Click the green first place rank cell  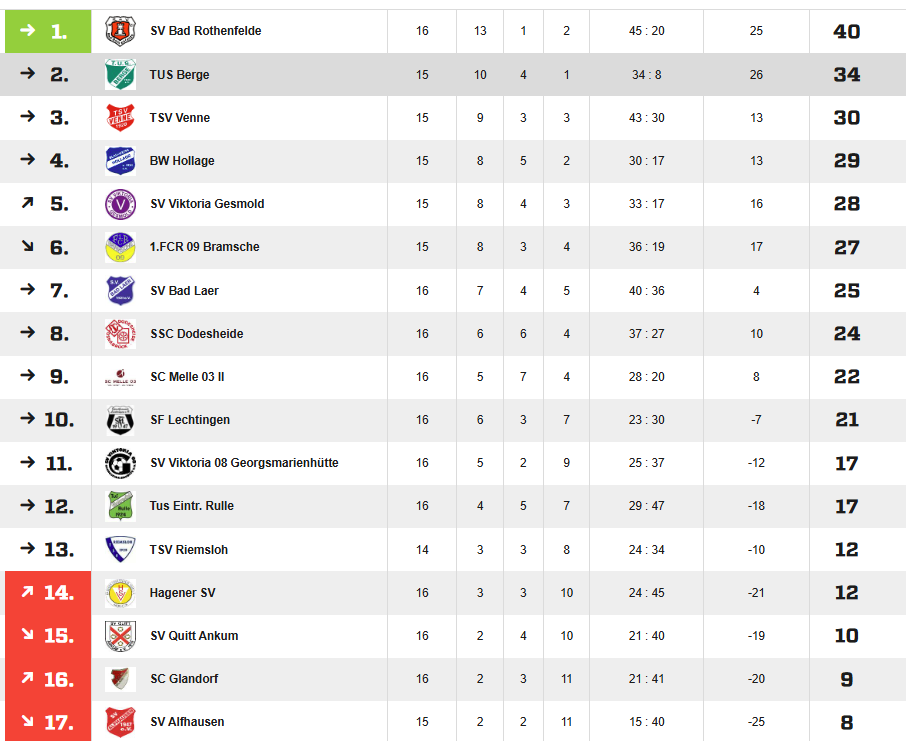[x=48, y=31]
